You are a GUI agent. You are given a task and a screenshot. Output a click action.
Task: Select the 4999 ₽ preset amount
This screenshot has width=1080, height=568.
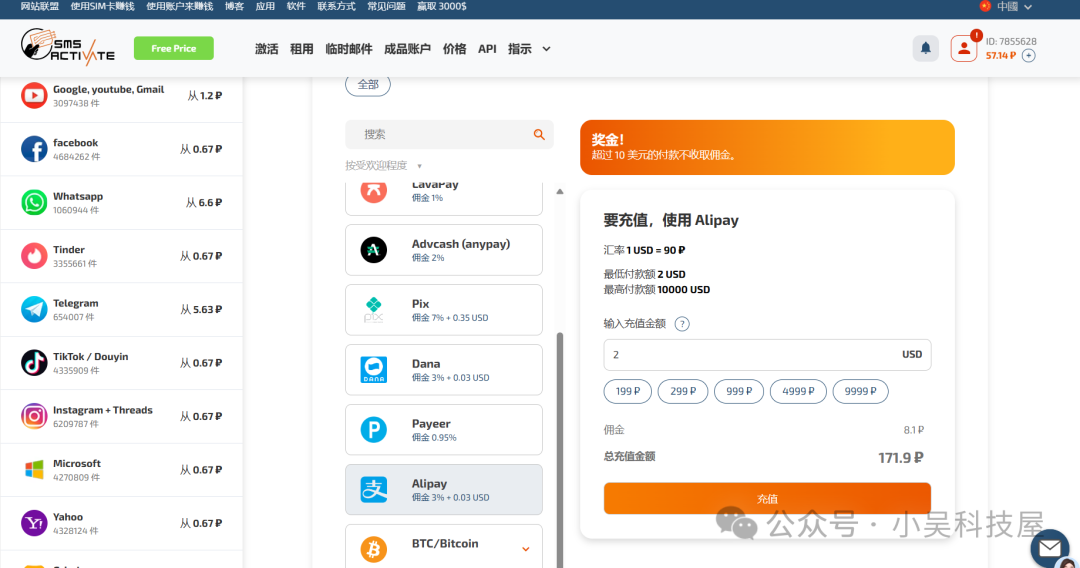tap(798, 391)
